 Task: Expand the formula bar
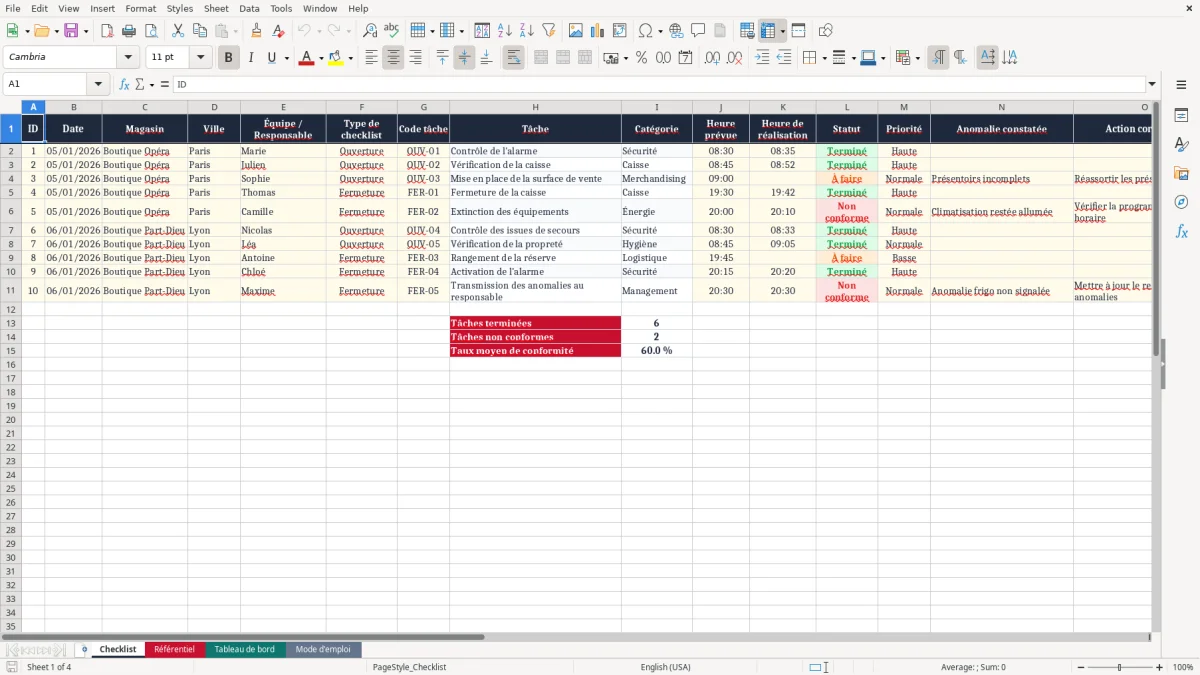[1152, 84]
